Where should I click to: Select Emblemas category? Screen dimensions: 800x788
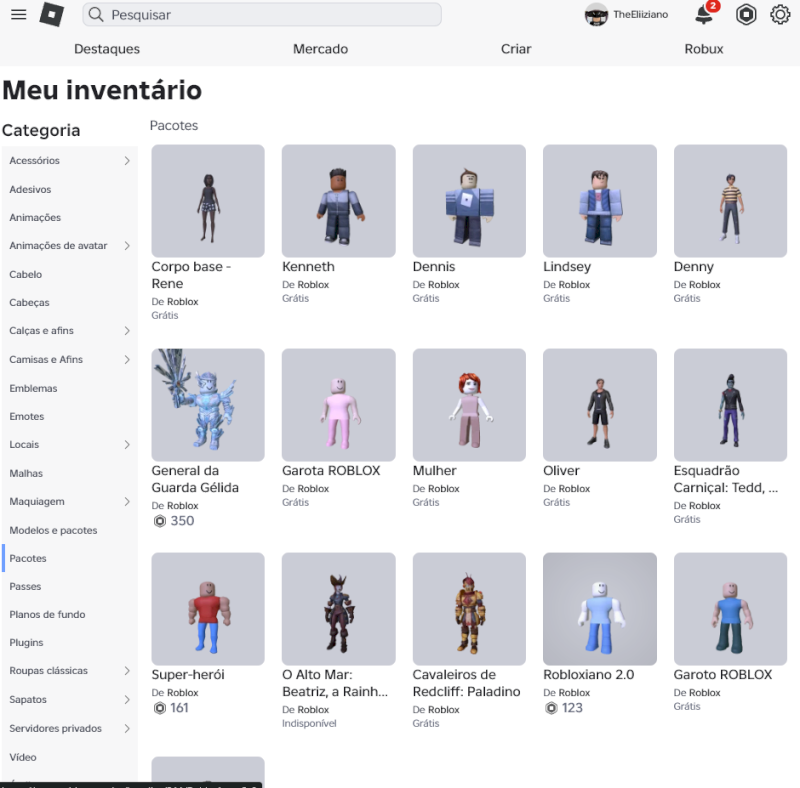(70, 388)
